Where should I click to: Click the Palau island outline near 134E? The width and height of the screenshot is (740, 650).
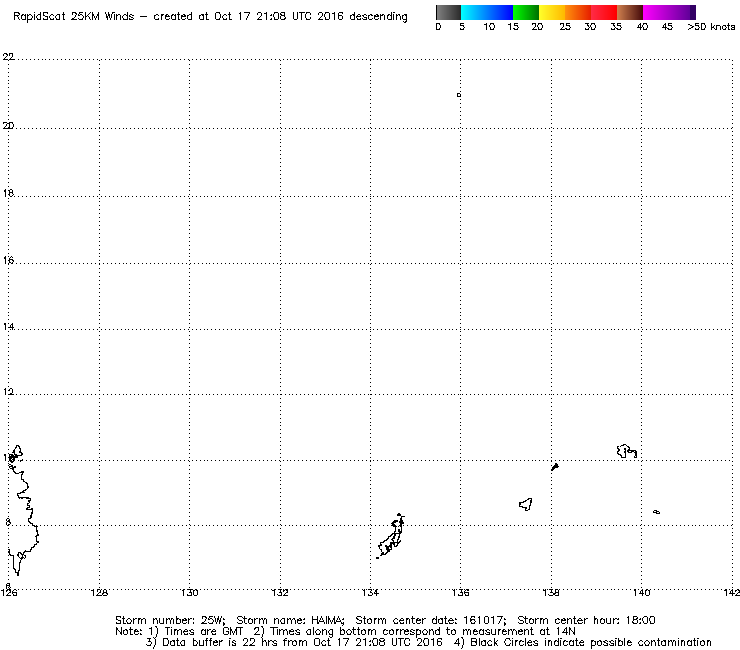pyautogui.click(x=391, y=537)
